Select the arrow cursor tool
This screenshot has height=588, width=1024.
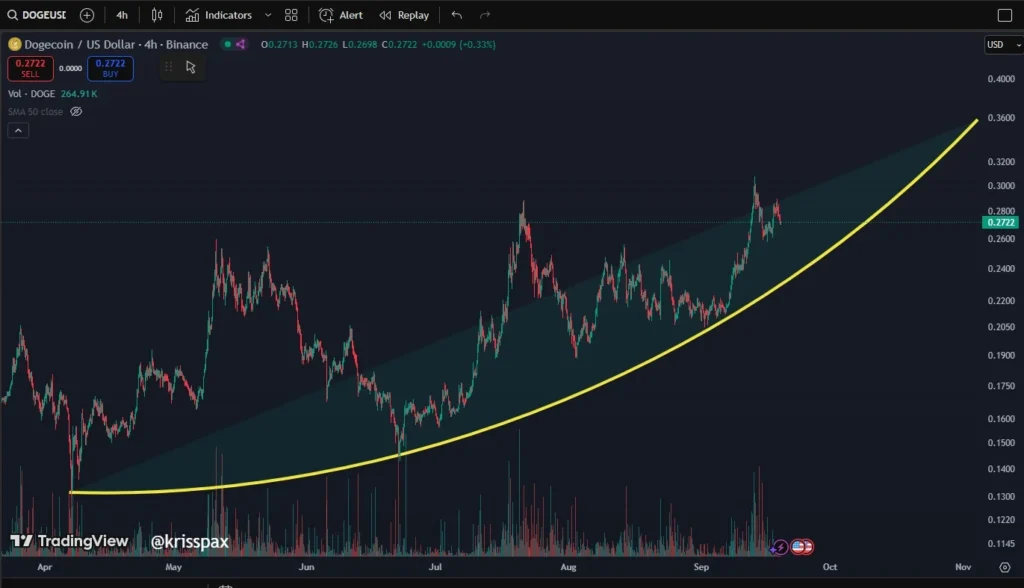pyautogui.click(x=191, y=67)
